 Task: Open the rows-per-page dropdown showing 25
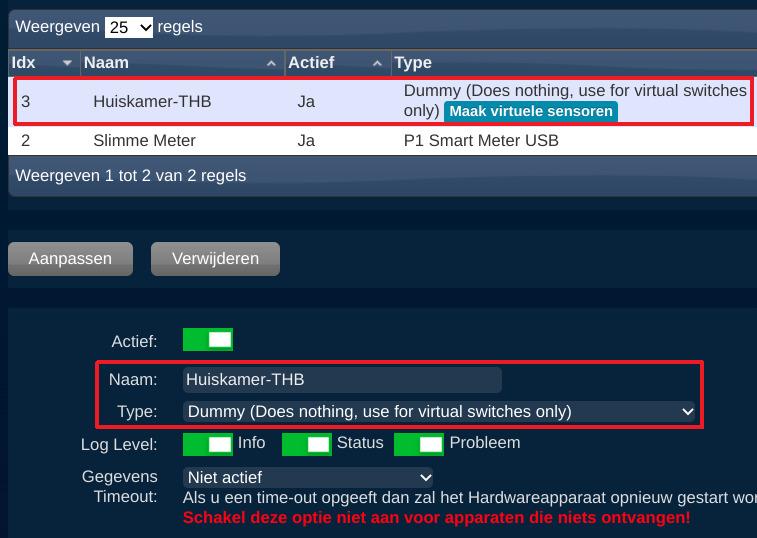pos(129,27)
